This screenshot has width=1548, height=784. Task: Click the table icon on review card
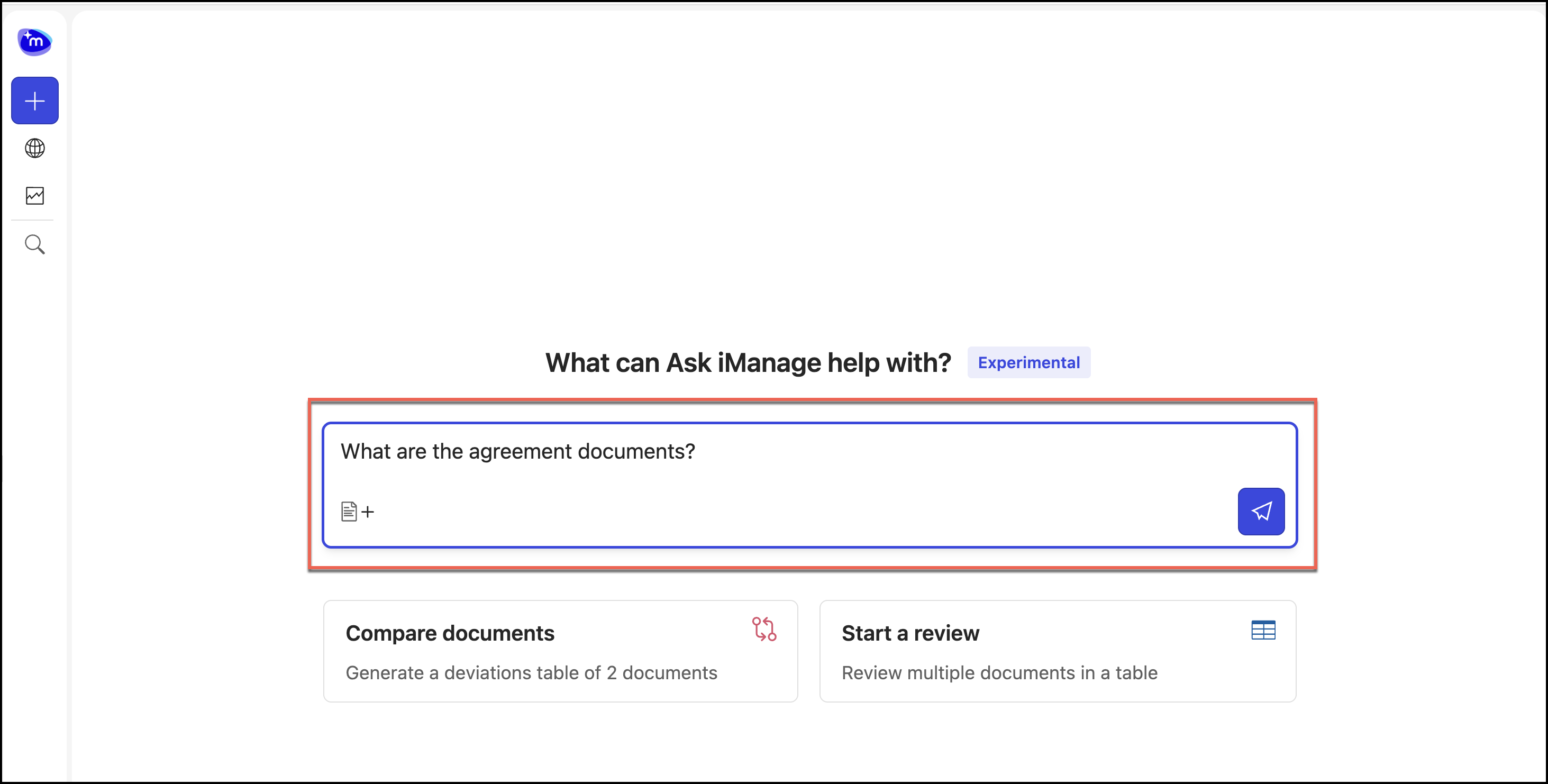click(1263, 630)
